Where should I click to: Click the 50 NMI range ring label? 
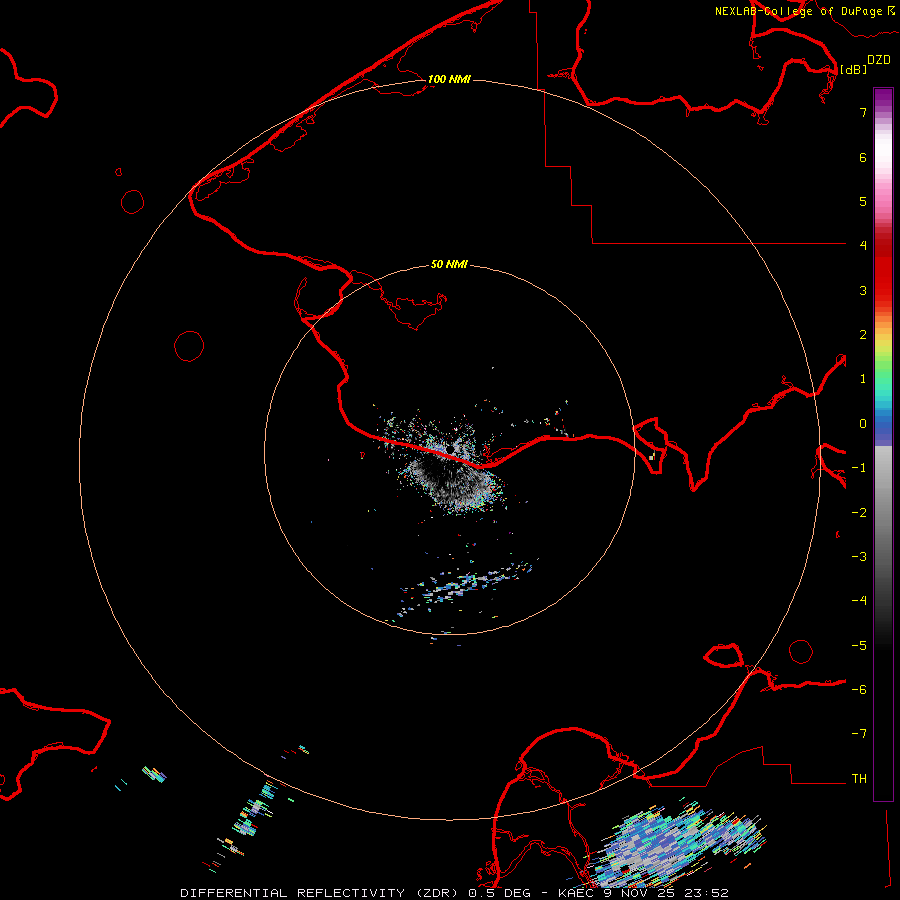coord(449,264)
